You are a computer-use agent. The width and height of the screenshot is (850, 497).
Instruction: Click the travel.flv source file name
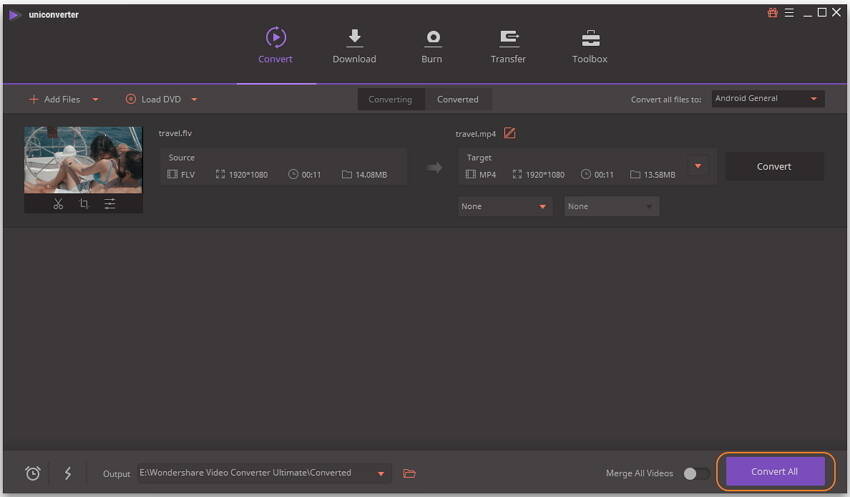coord(175,133)
